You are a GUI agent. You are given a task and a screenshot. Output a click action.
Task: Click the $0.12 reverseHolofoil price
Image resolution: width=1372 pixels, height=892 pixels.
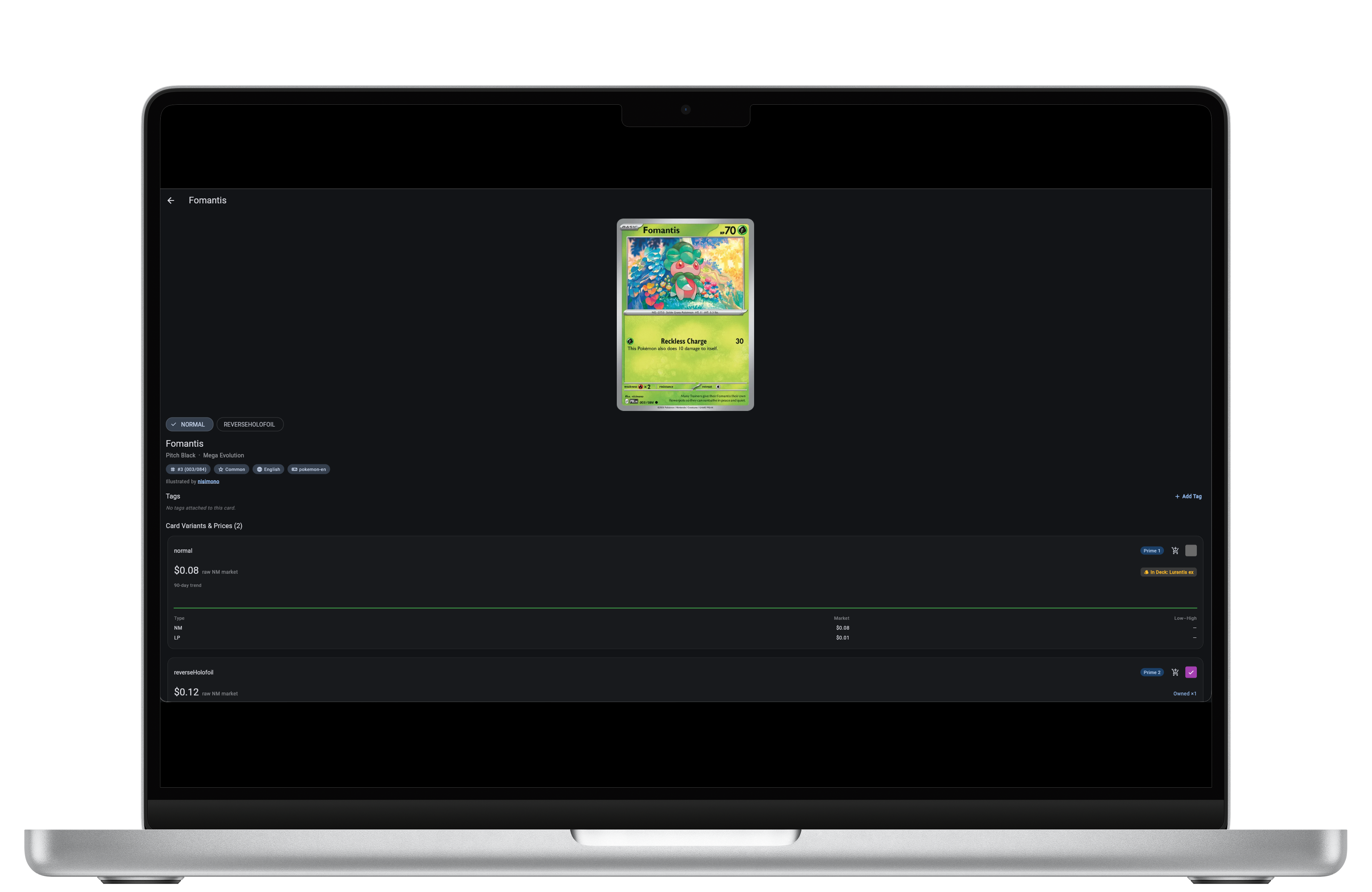(186, 692)
